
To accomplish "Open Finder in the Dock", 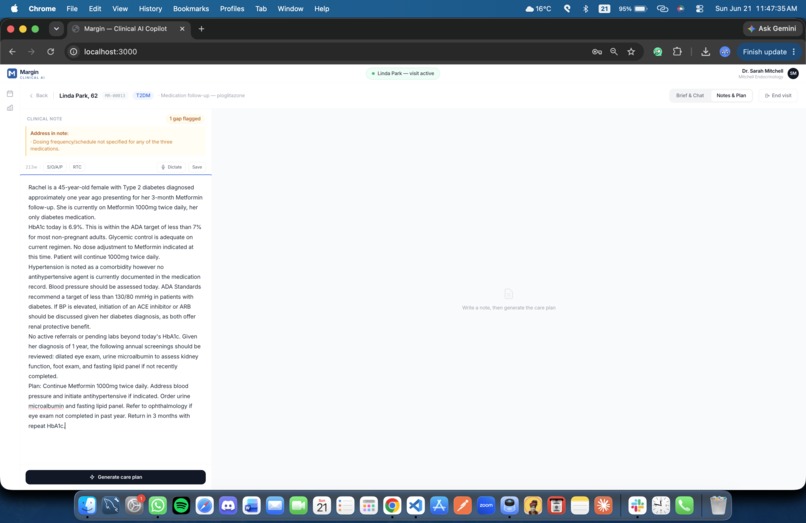I will (x=87, y=506).
